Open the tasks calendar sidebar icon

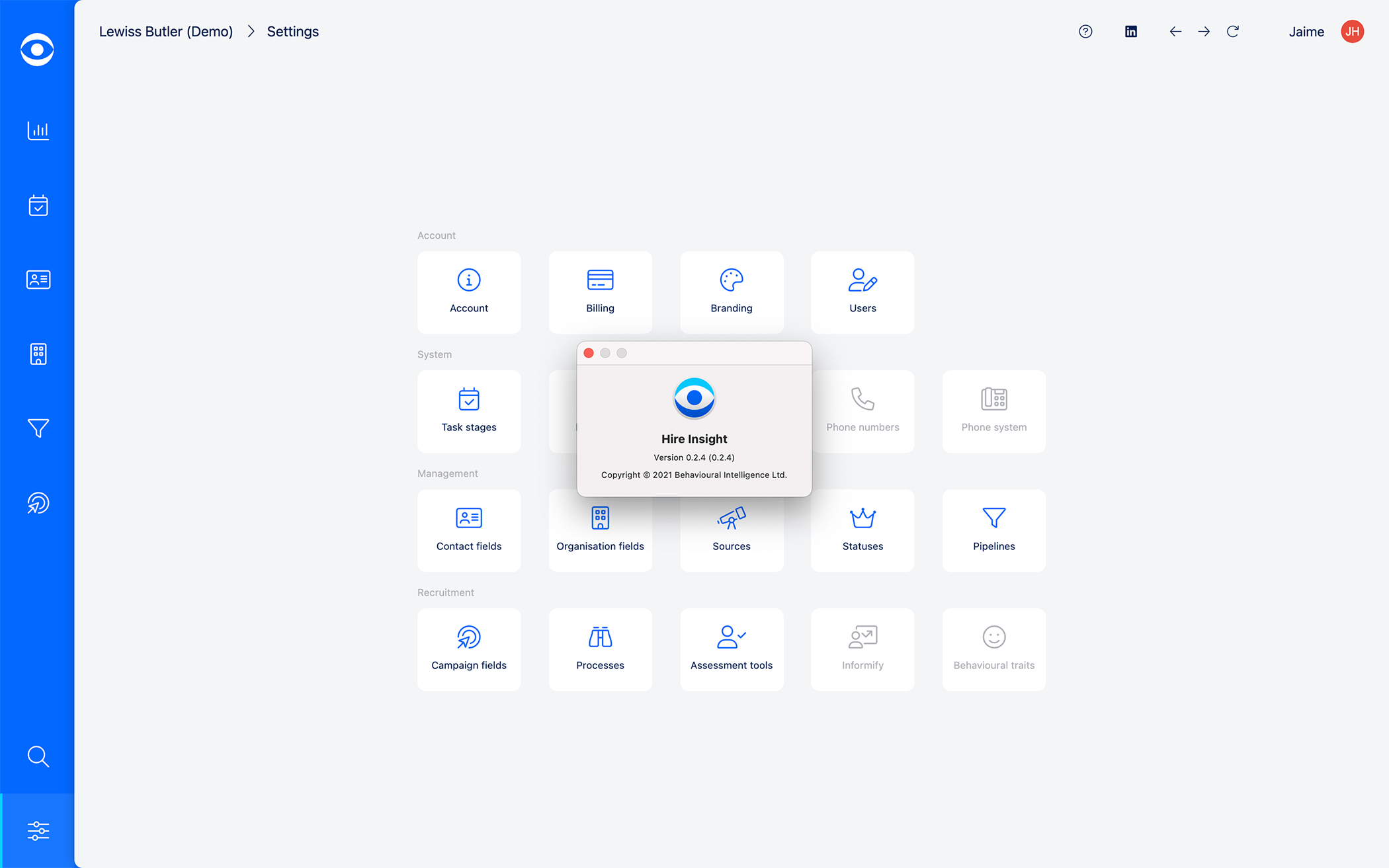click(x=38, y=206)
